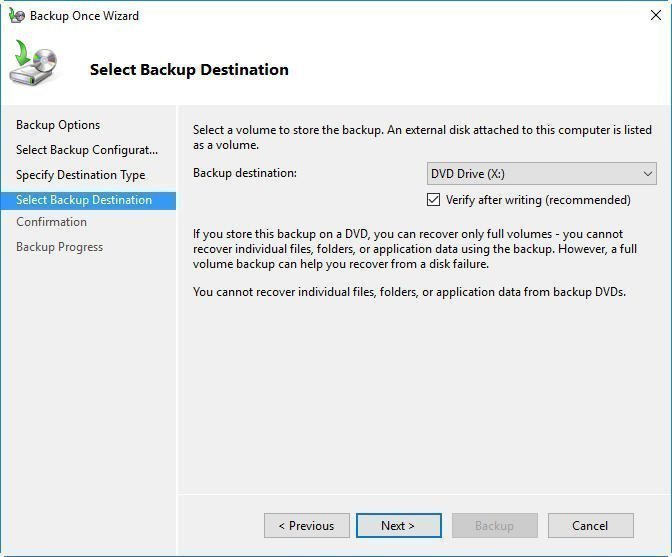
Task: Open the Backup destination DVD Drive dropdown
Action: tap(541, 174)
